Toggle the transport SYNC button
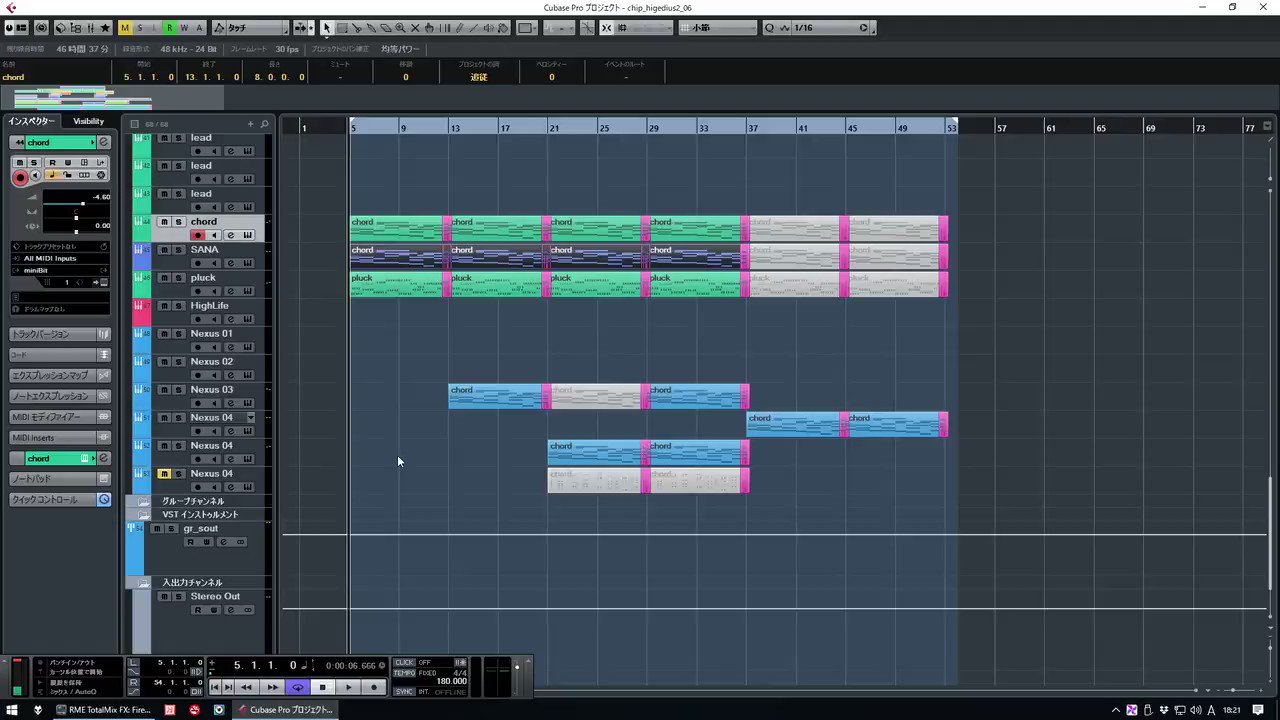This screenshot has width=1280, height=720. pos(404,691)
